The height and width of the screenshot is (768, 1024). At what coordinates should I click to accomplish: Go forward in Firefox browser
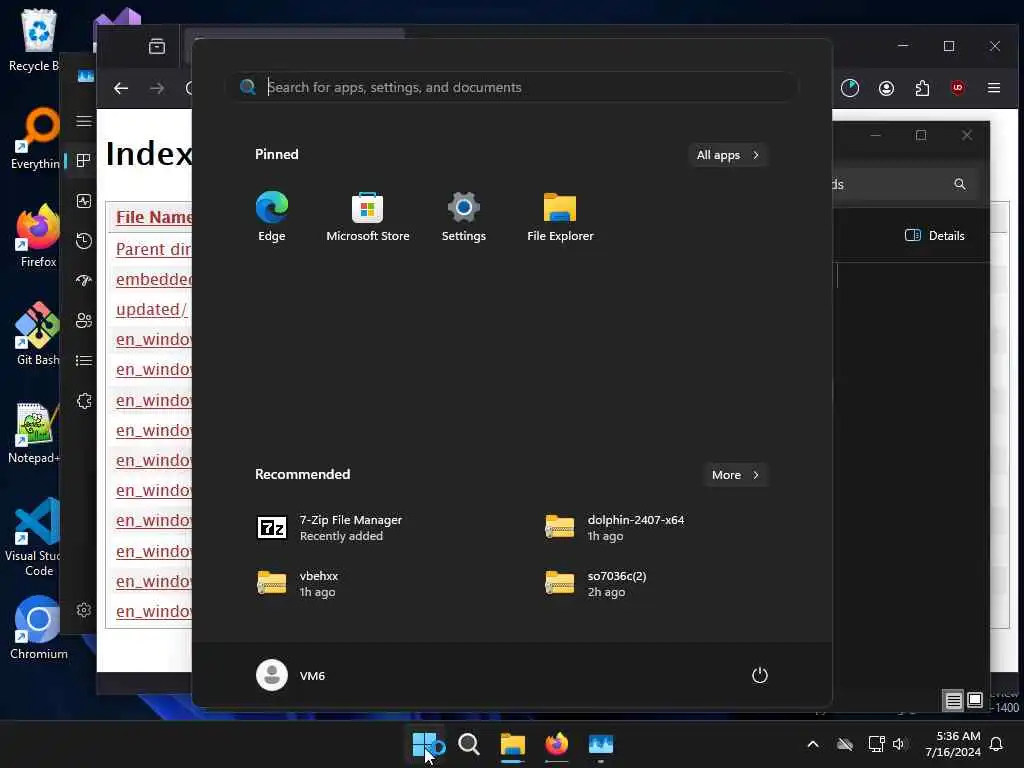pyautogui.click(x=157, y=88)
